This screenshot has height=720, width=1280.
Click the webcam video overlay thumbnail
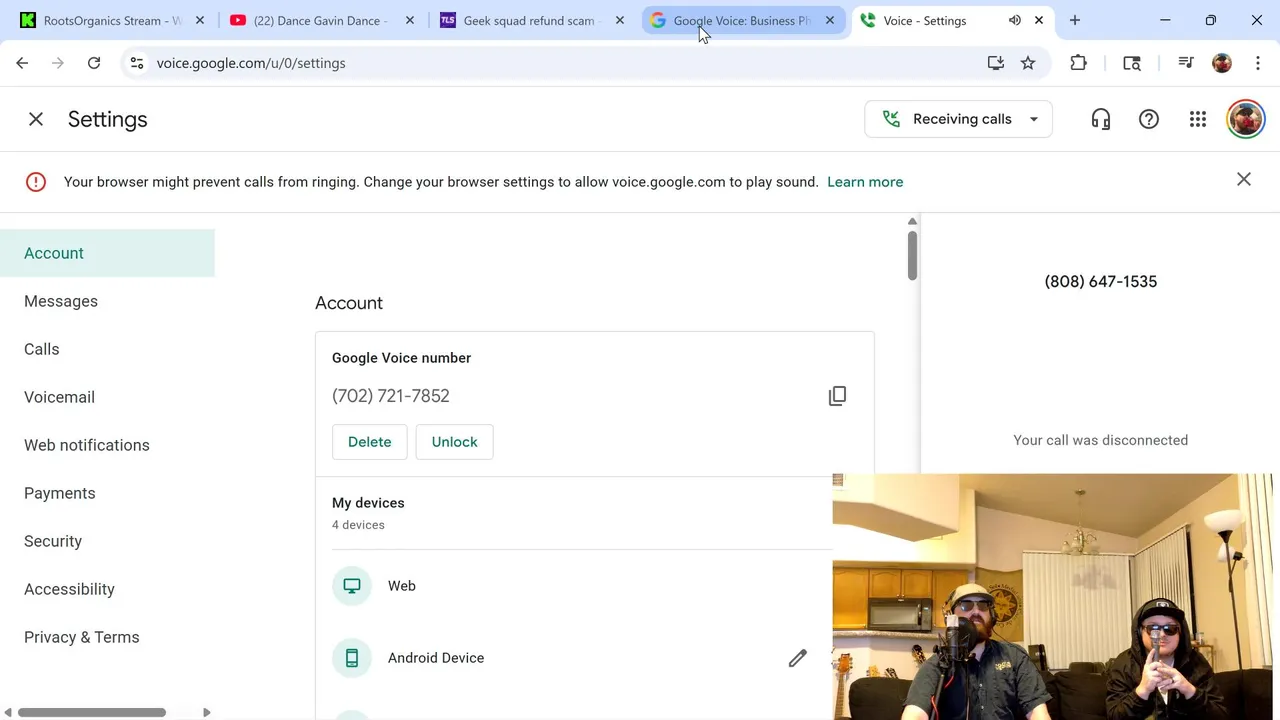[1052, 597]
